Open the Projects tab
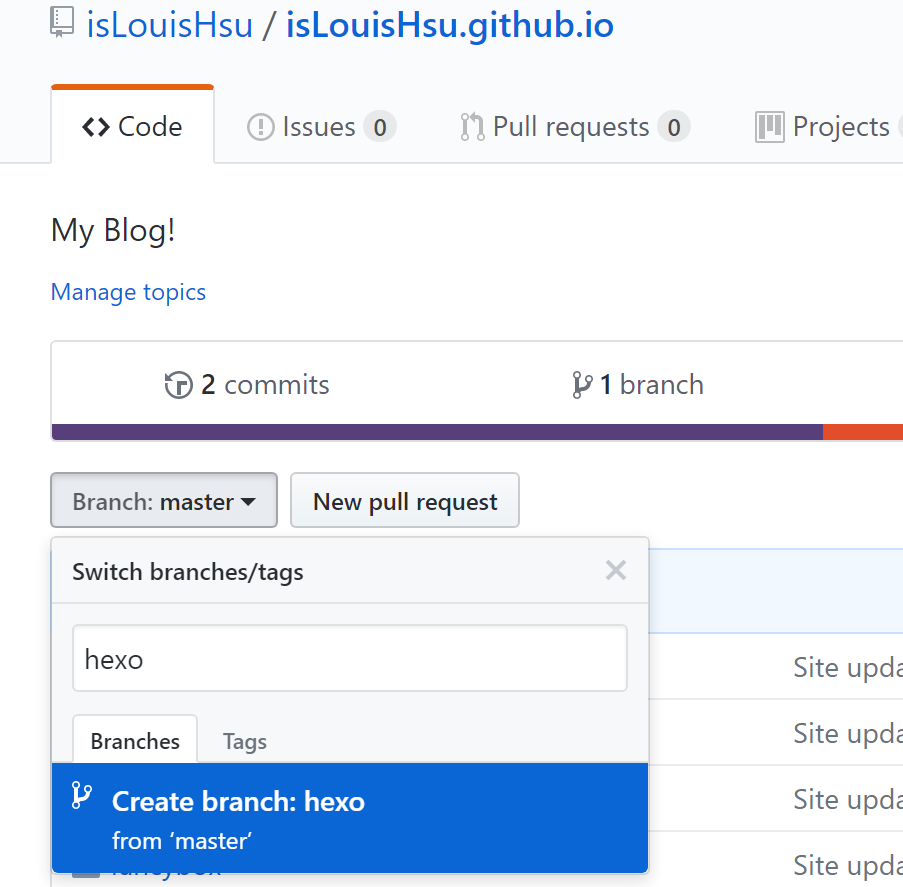The image size is (903, 887). click(x=828, y=127)
